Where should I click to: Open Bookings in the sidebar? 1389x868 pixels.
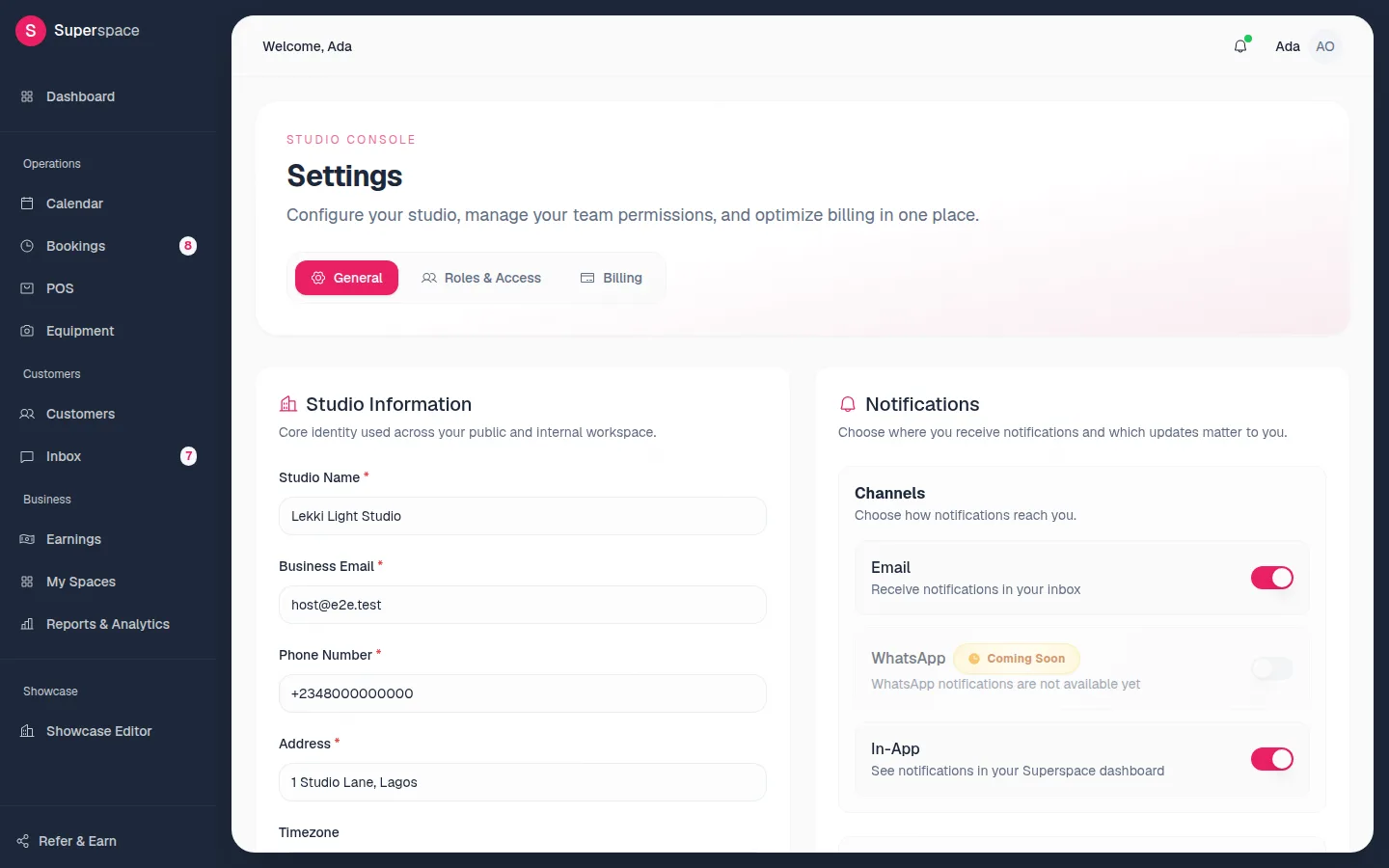pos(108,246)
